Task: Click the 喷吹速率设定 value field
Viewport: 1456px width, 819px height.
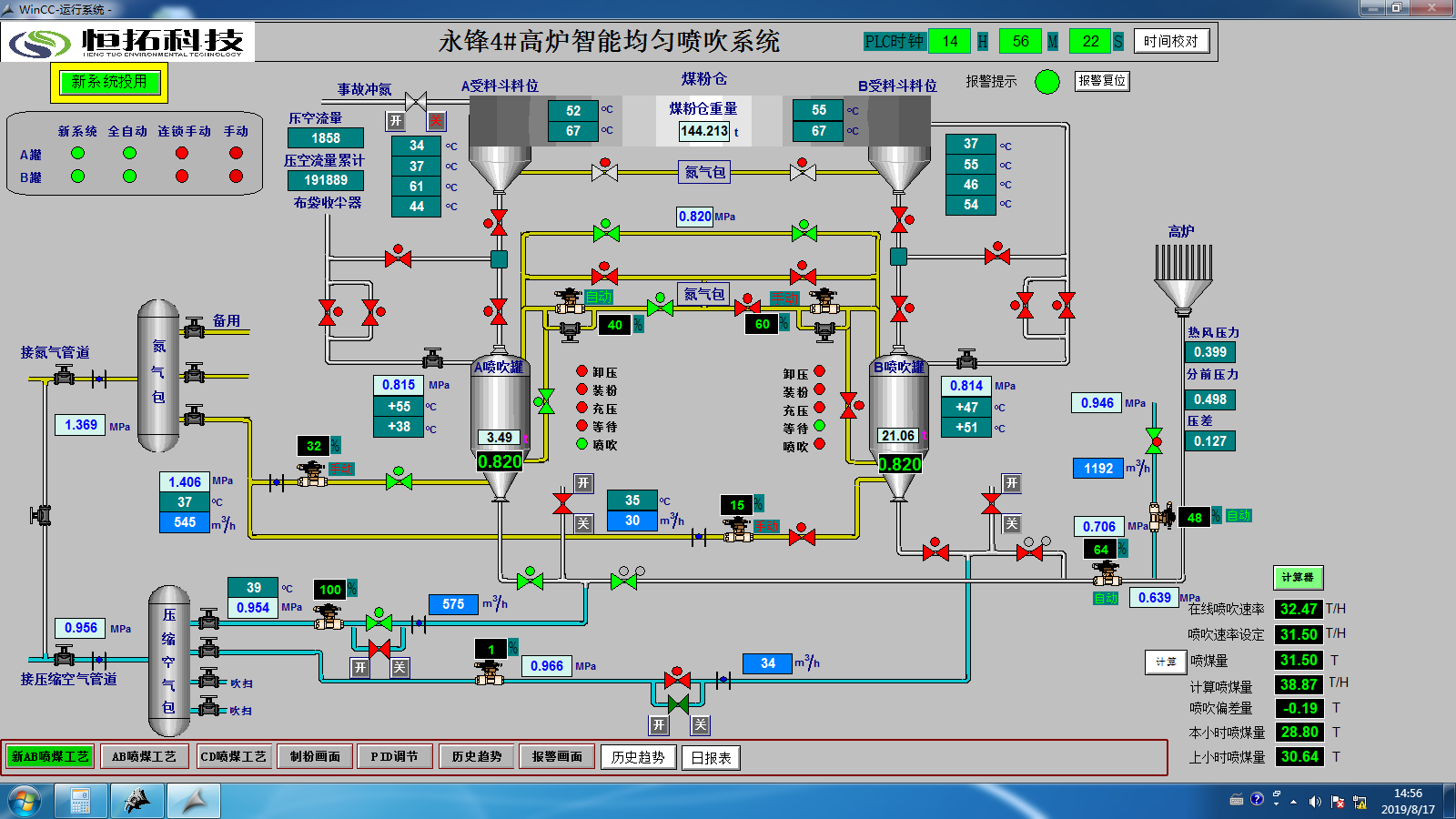Action: tap(1299, 634)
